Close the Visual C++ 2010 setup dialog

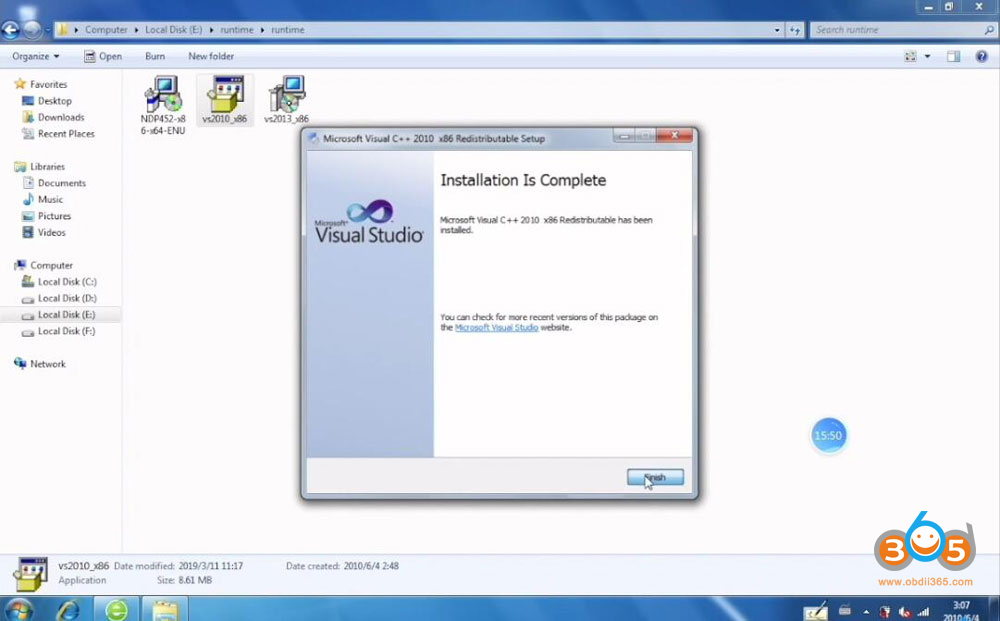675,136
